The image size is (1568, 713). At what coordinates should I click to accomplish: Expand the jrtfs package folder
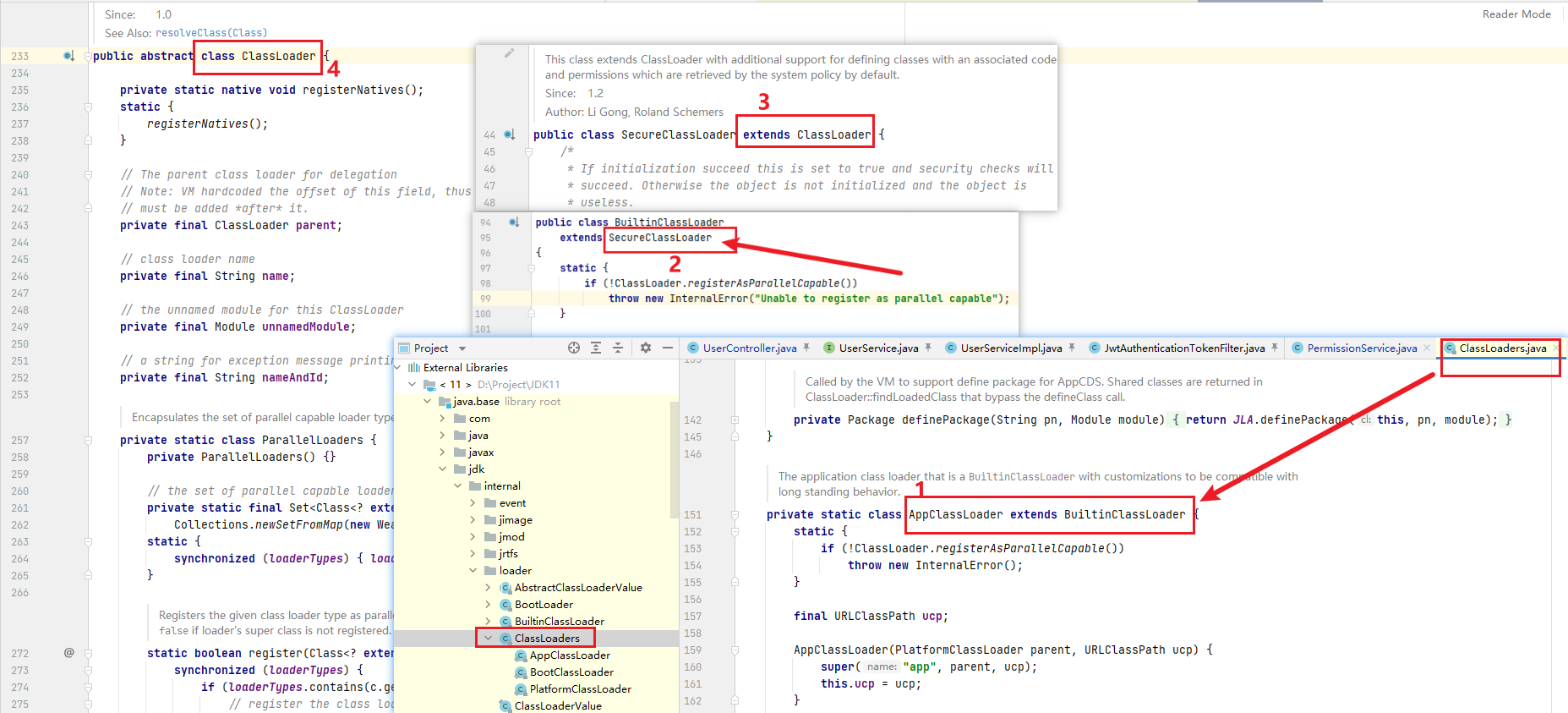tap(473, 554)
